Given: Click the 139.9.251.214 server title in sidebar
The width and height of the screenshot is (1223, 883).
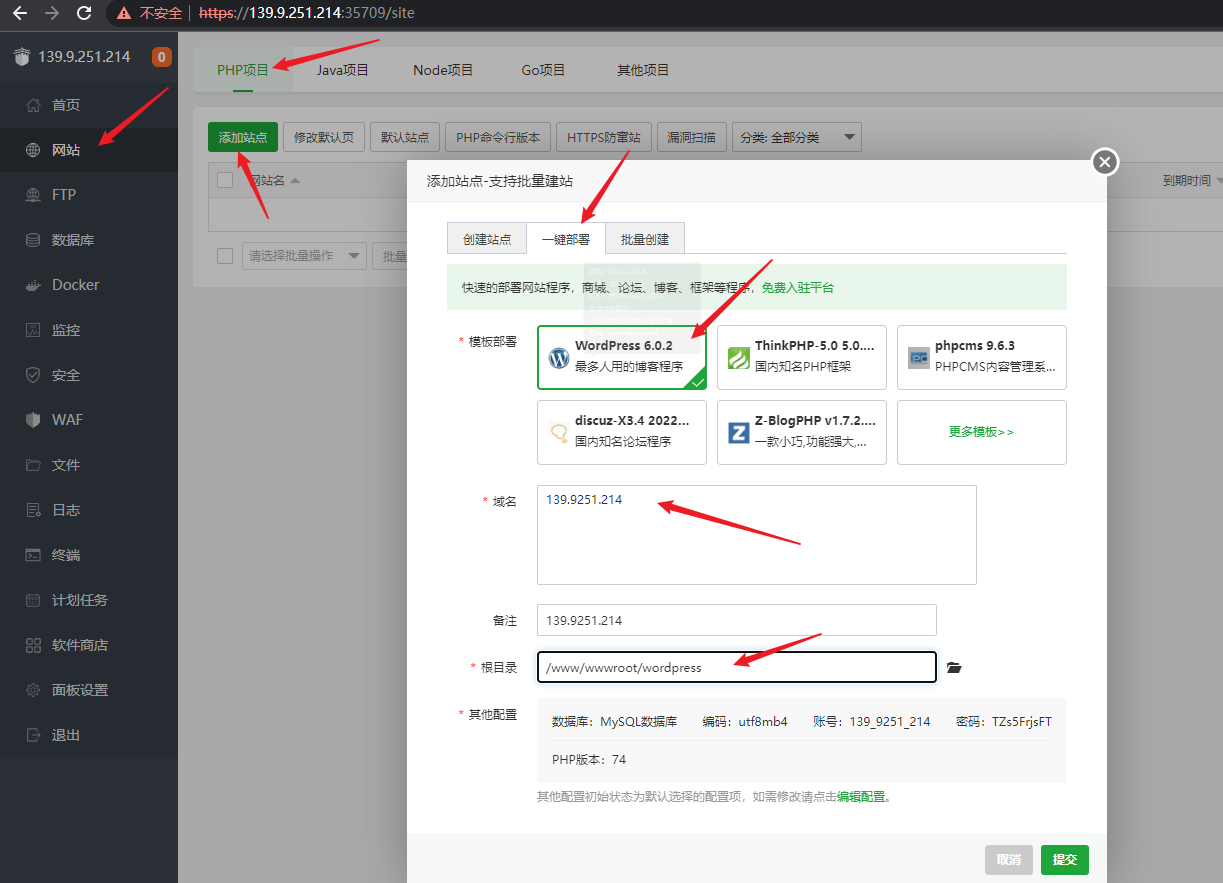Looking at the screenshot, I should pos(84,57).
